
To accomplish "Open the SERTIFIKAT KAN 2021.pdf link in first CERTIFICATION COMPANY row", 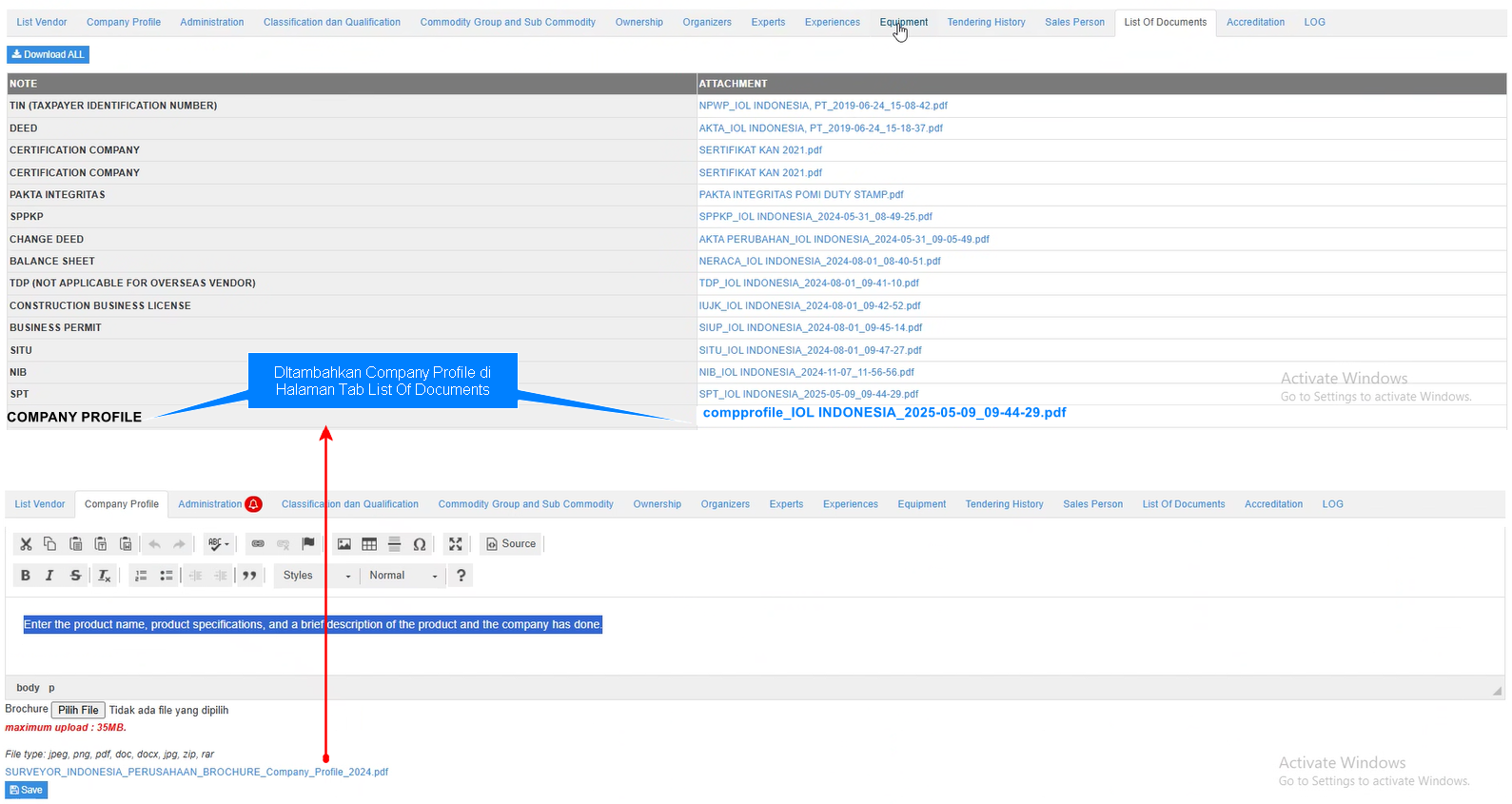I will coord(760,150).
